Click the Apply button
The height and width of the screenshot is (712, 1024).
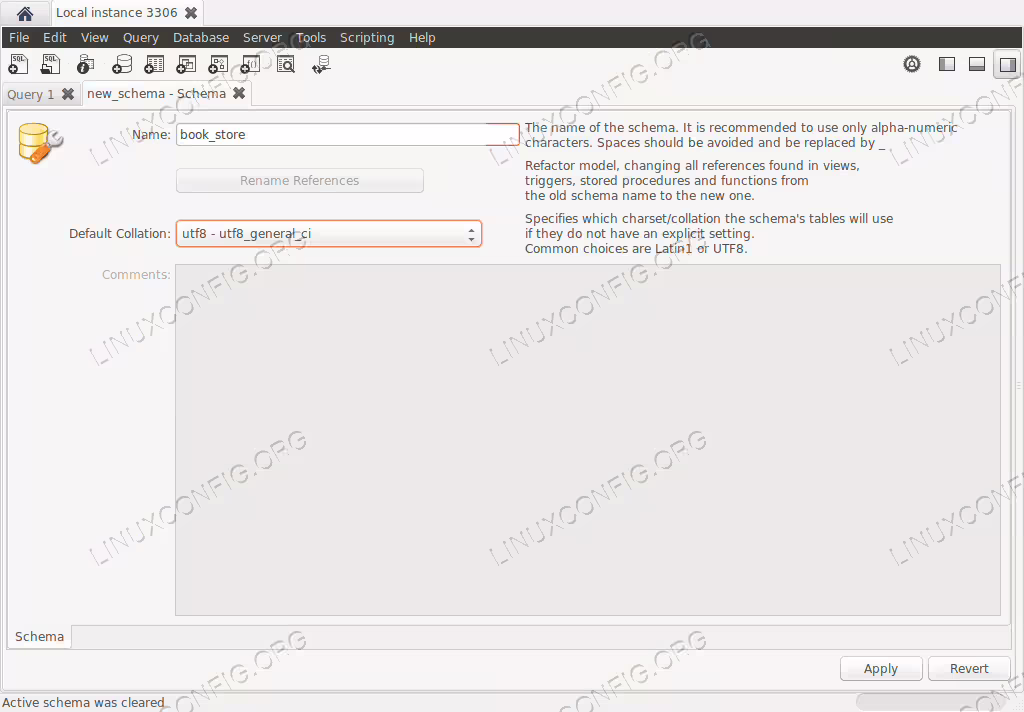(881, 668)
